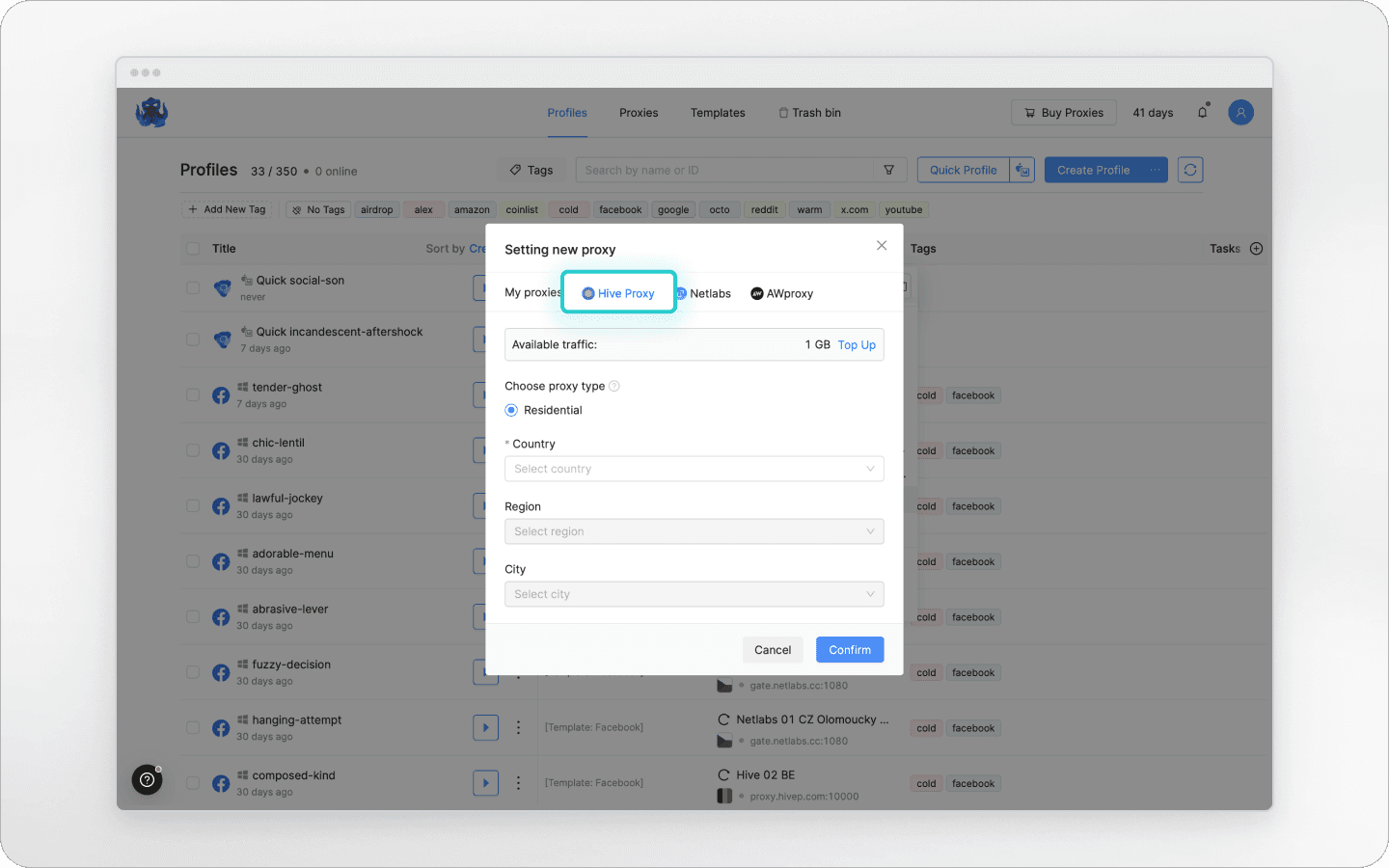Click the octopus app logo
Viewport: 1389px width, 868px height.
coord(151,113)
